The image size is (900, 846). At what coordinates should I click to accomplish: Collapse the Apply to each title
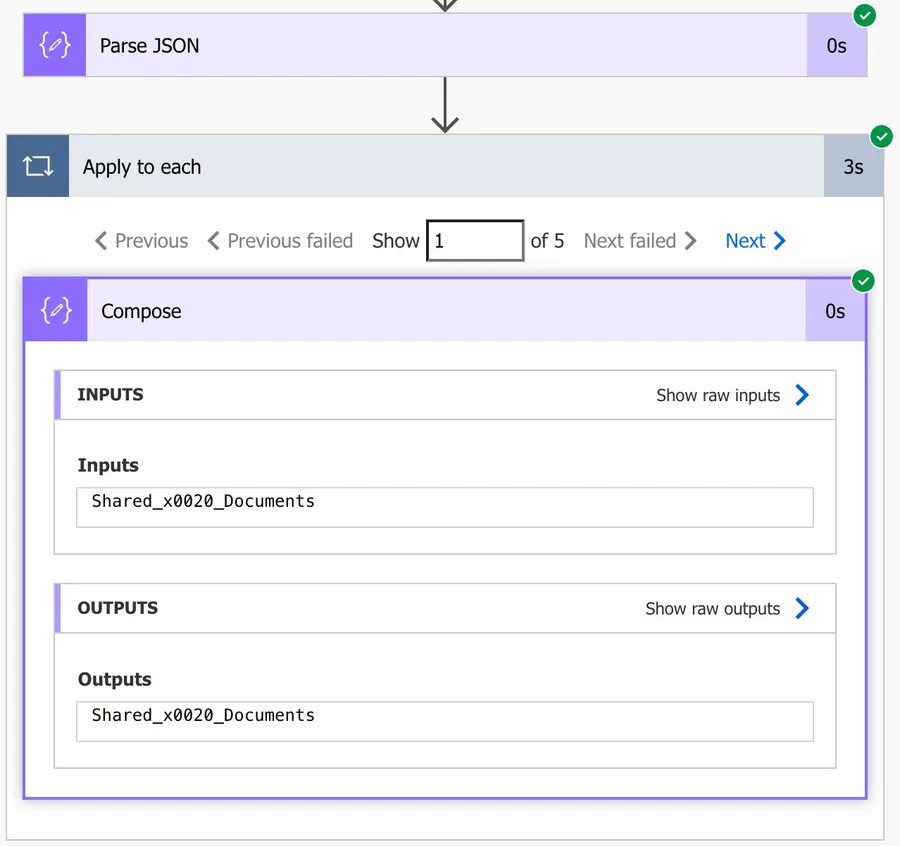(x=142, y=167)
